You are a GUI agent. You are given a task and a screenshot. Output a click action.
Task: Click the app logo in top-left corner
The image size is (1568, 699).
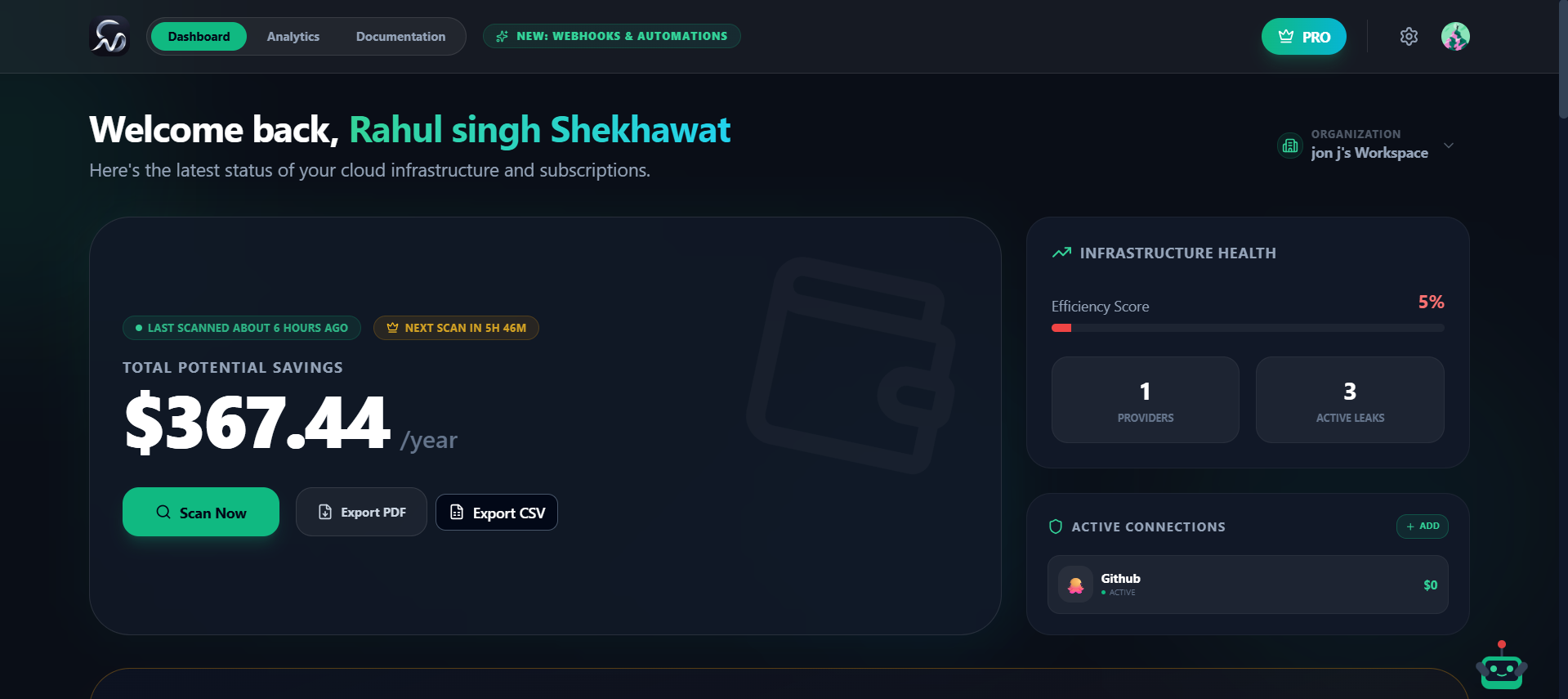[109, 36]
